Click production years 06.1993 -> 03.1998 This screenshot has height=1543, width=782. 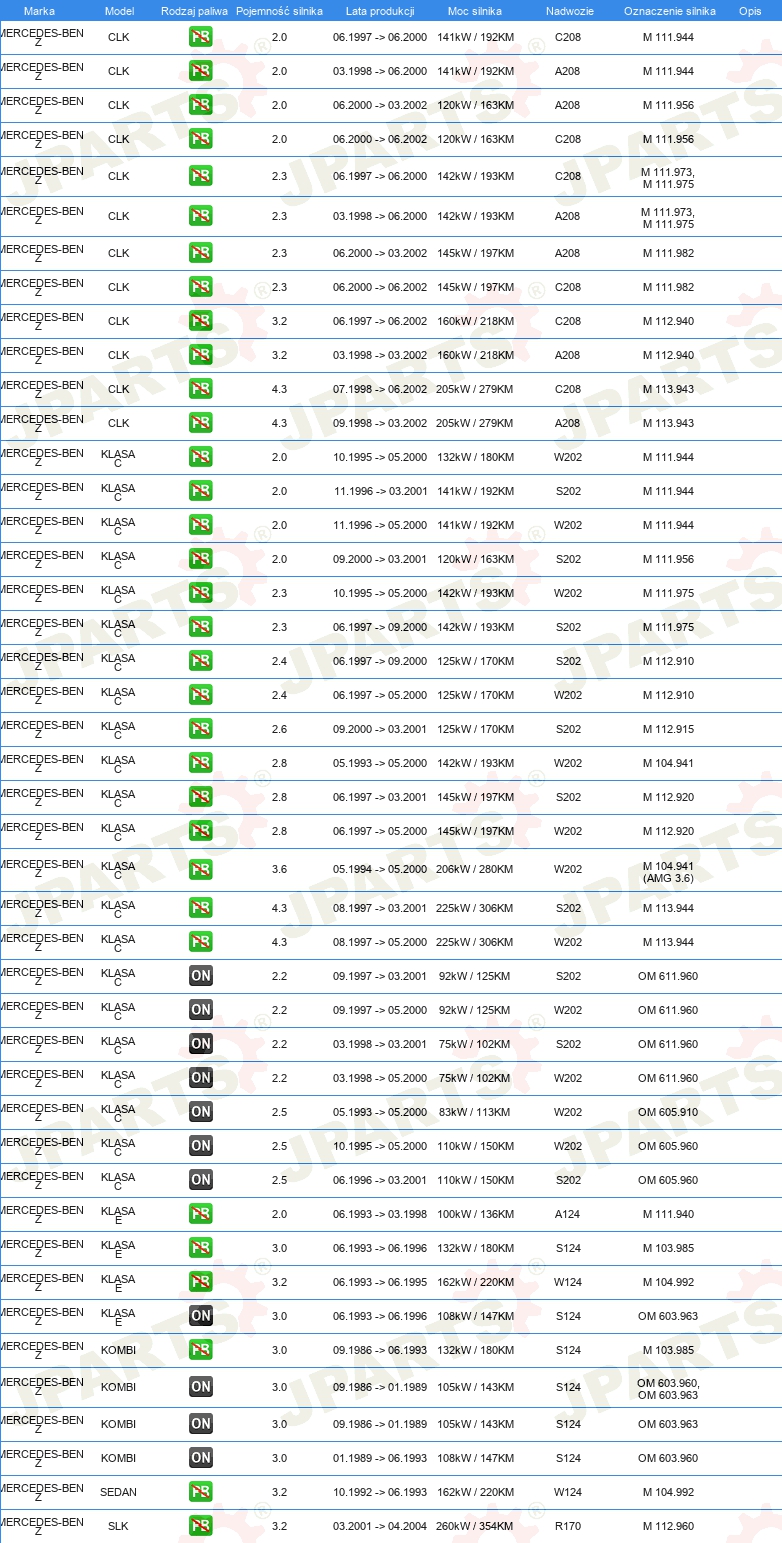(x=380, y=1214)
